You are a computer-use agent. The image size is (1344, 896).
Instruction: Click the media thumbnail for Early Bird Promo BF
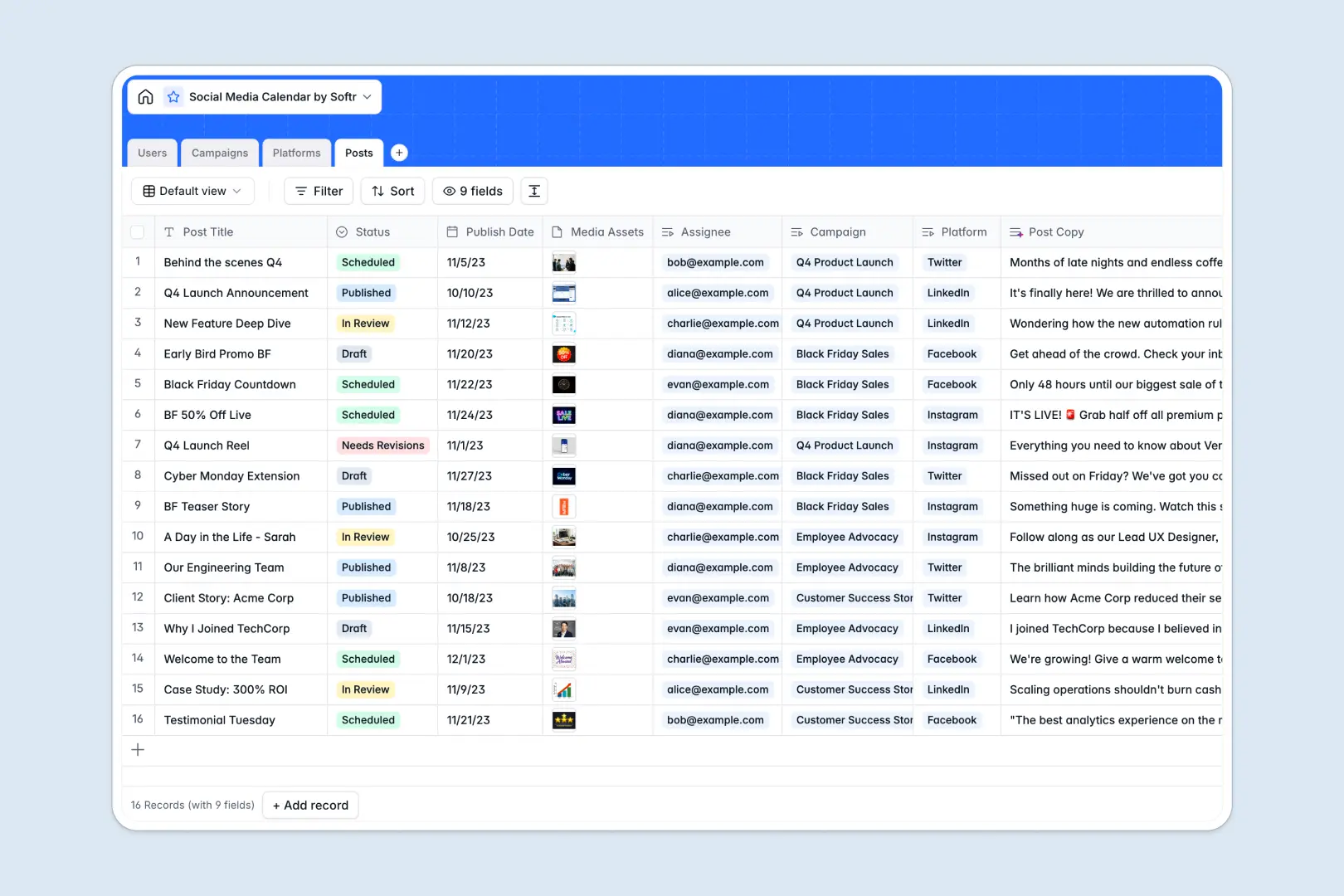click(563, 353)
